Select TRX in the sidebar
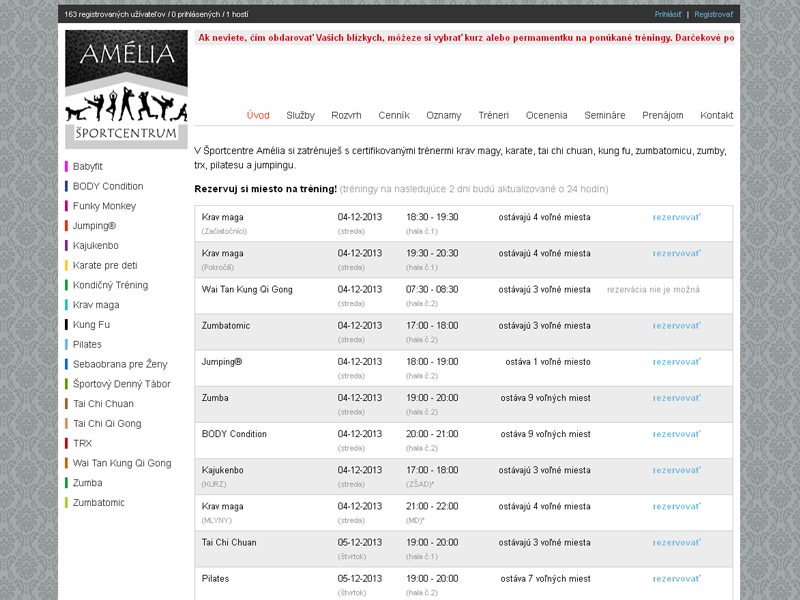Image resolution: width=800 pixels, height=600 pixels. (83, 443)
